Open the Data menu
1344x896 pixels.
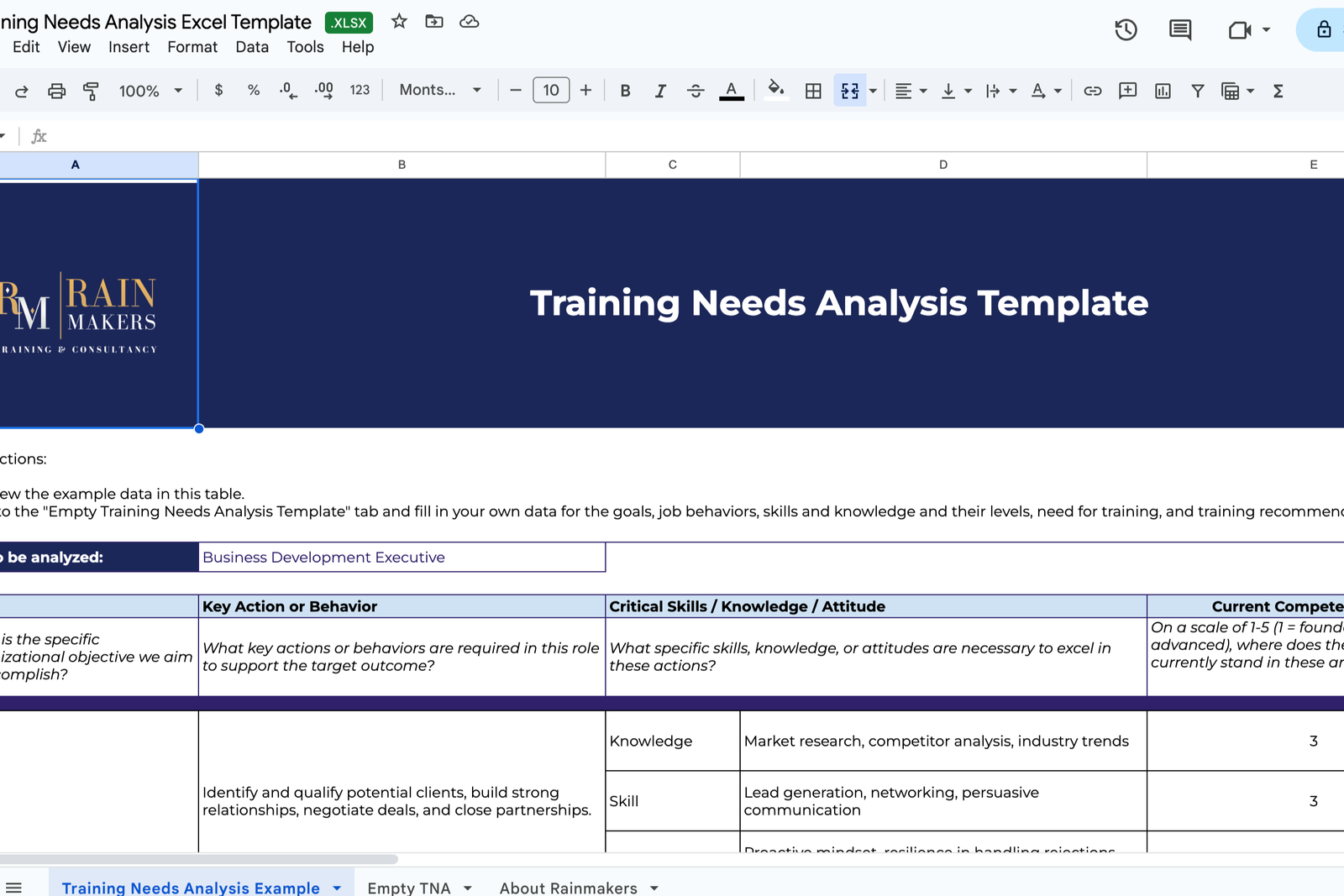[252, 47]
